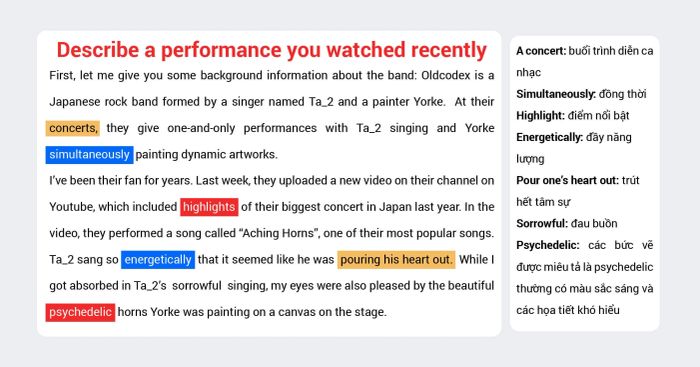Screen dimensions: 700x367
Task: Click the bold "Simultaneously:" glossary term
Action: coord(556,94)
